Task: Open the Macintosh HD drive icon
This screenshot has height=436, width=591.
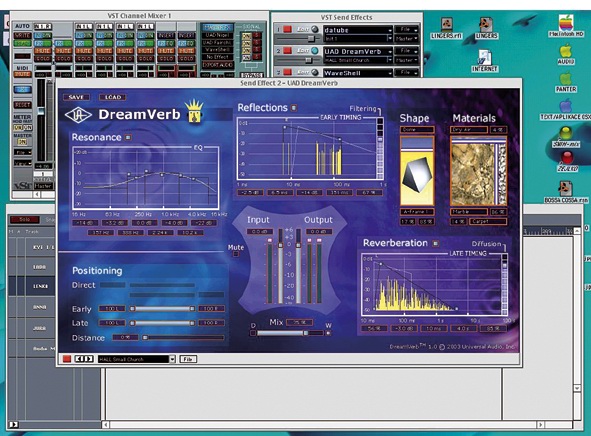Action: point(566,23)
